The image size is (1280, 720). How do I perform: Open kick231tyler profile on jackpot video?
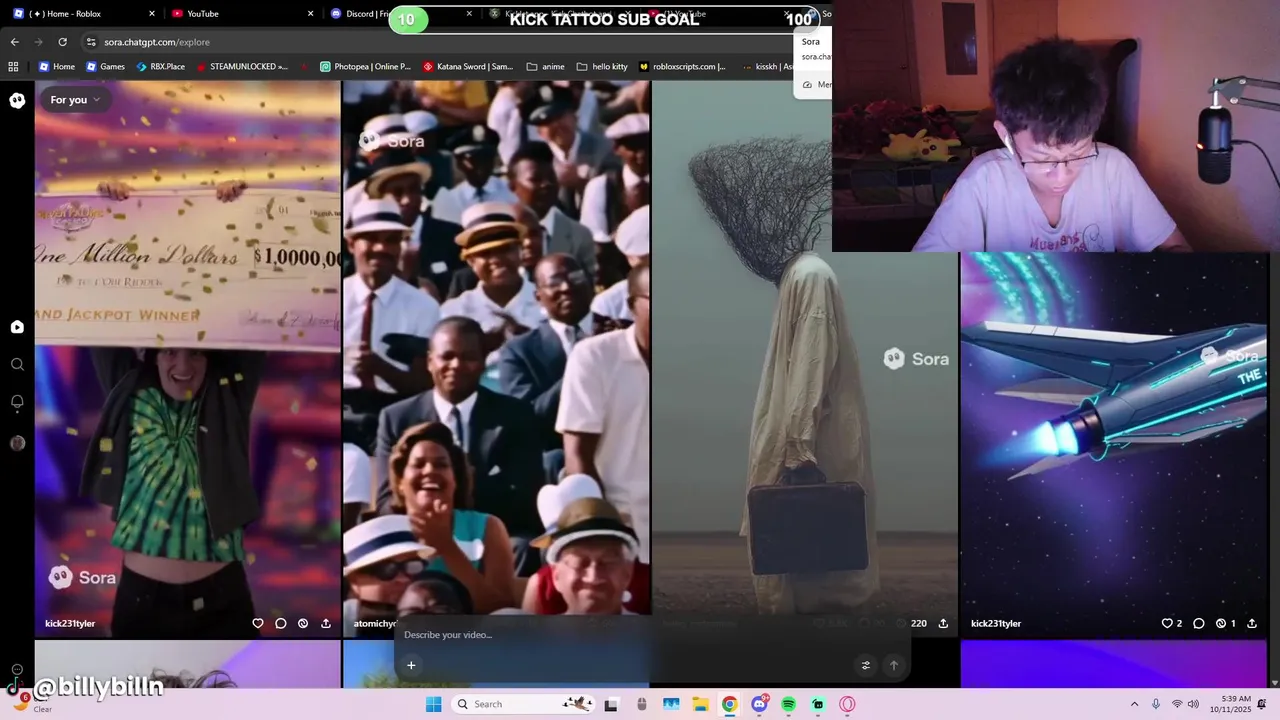70,623
